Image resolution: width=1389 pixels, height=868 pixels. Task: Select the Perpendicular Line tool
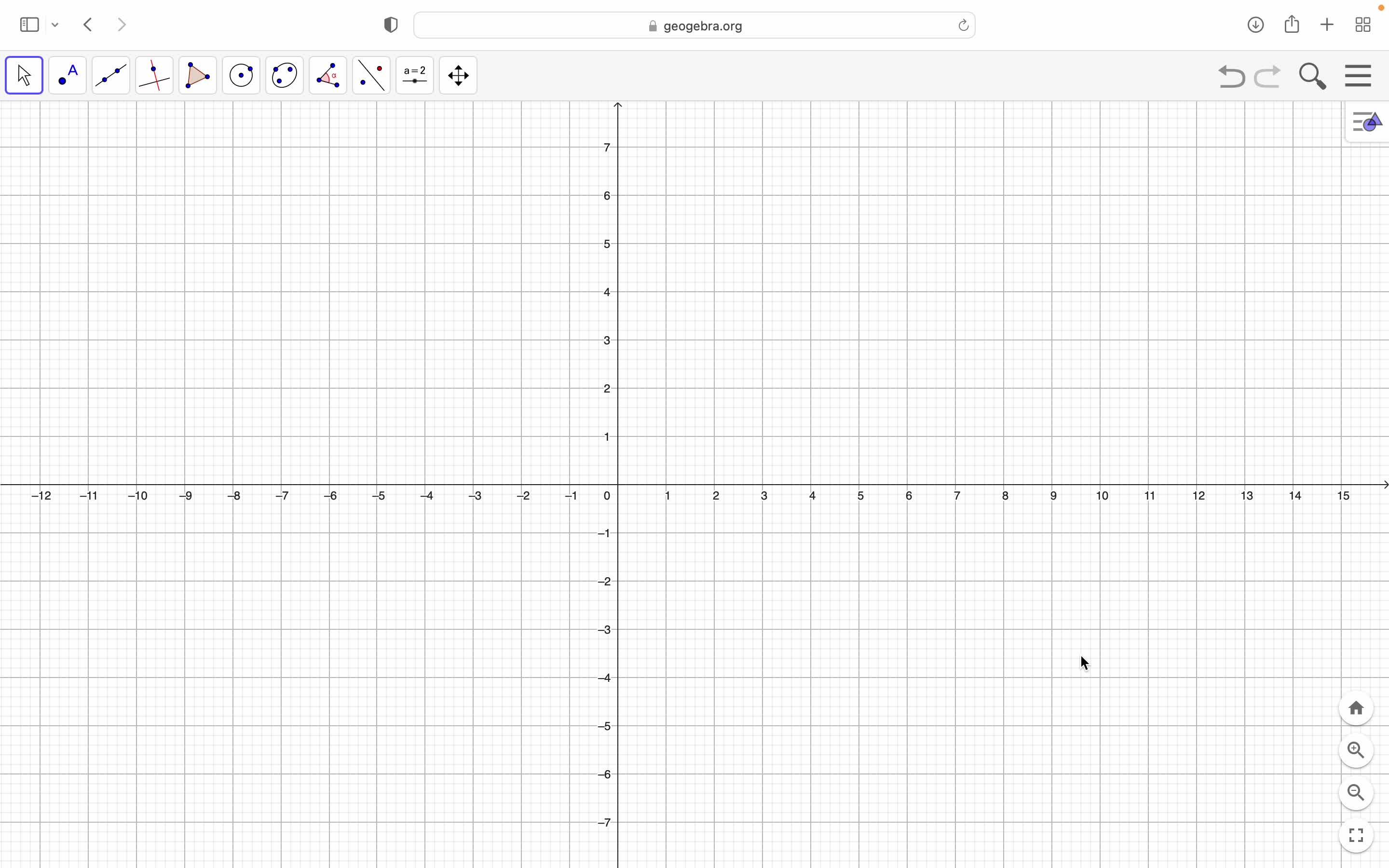point(154,75)
